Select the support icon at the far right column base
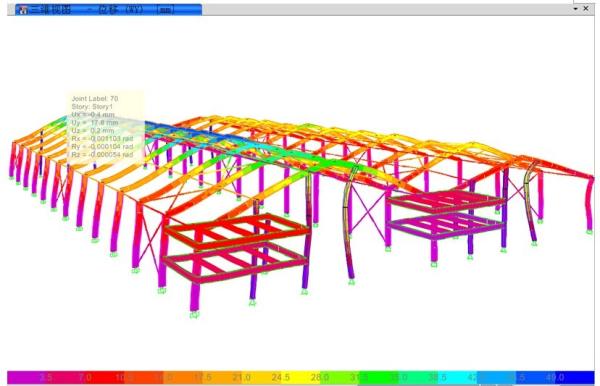 590,231
